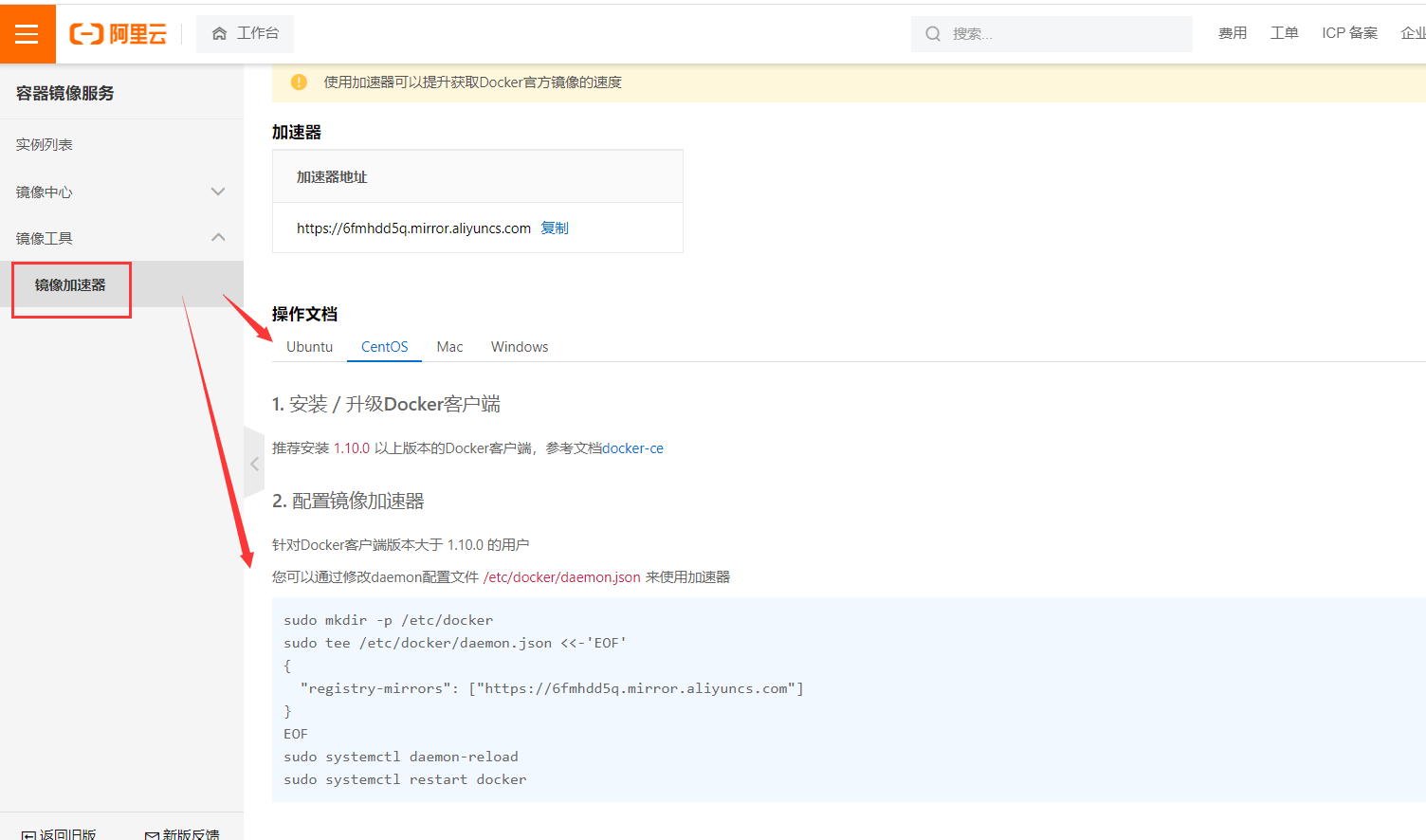Switch to the Windows tab

click(x=520, y=347)
